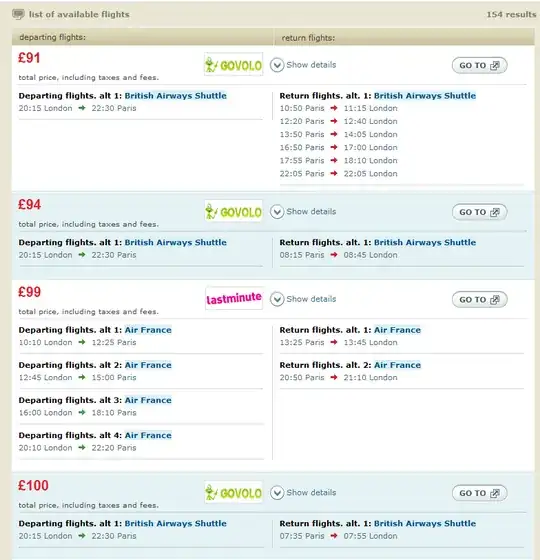Click the 16:50 Paris to 17:00 London return flight
This screenshot has height=560, width=540.
(338, 148)
